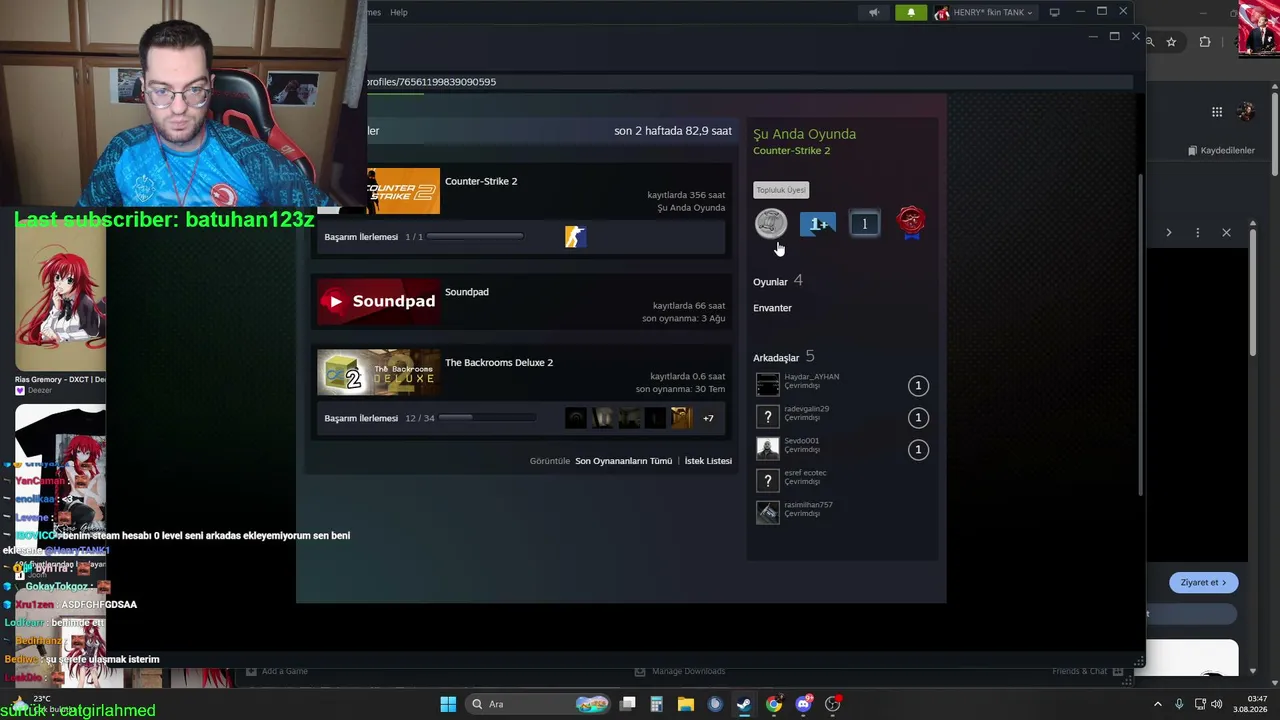
Task: Click the chevron arrow in the Chrome side panel
Action: pos(1168,233)
